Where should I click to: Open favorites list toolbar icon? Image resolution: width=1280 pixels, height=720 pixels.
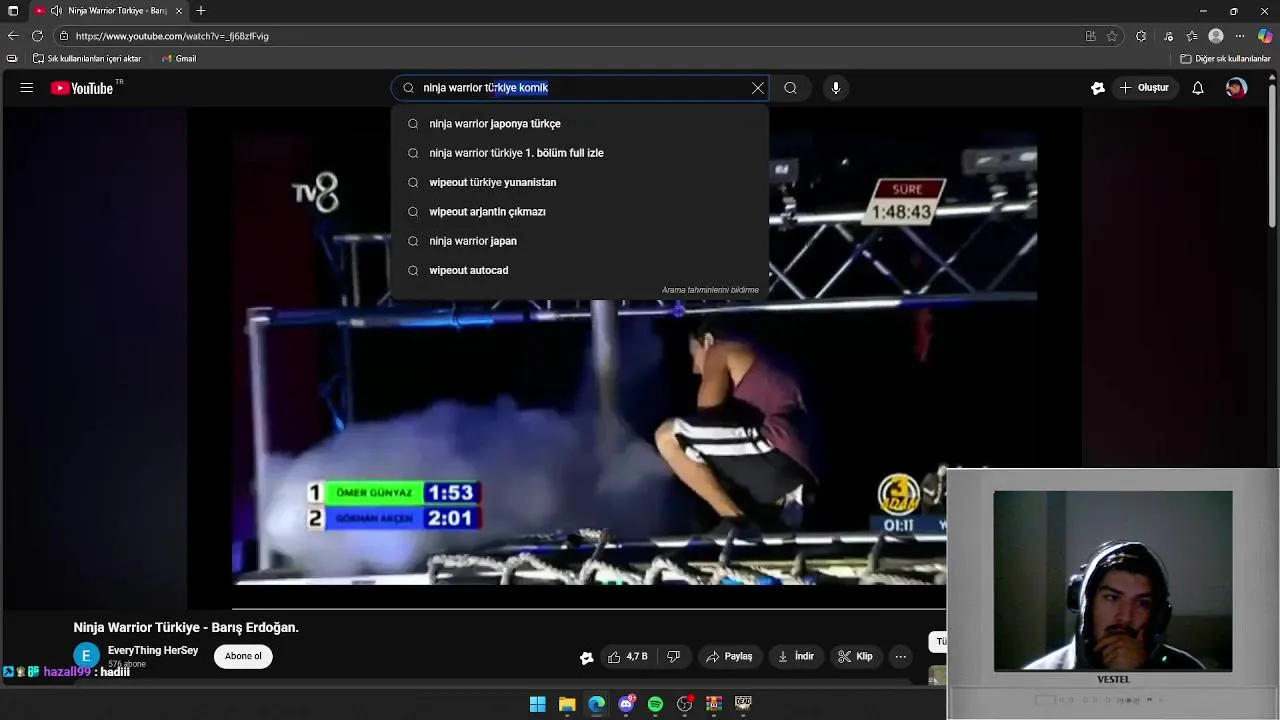tap(1191, 36)
